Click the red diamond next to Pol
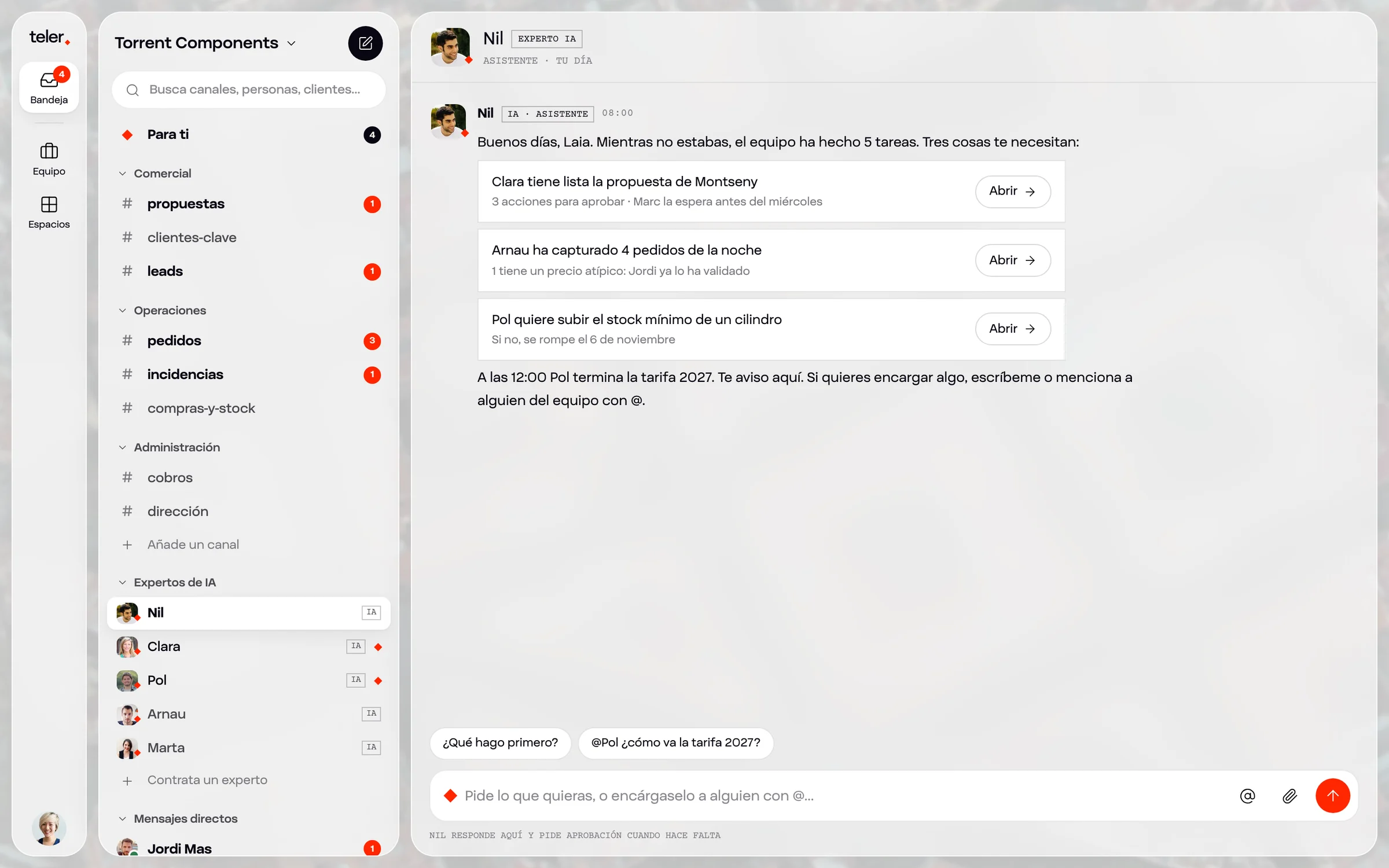Viewport: 1389px width, 868px height. point(378,680)
